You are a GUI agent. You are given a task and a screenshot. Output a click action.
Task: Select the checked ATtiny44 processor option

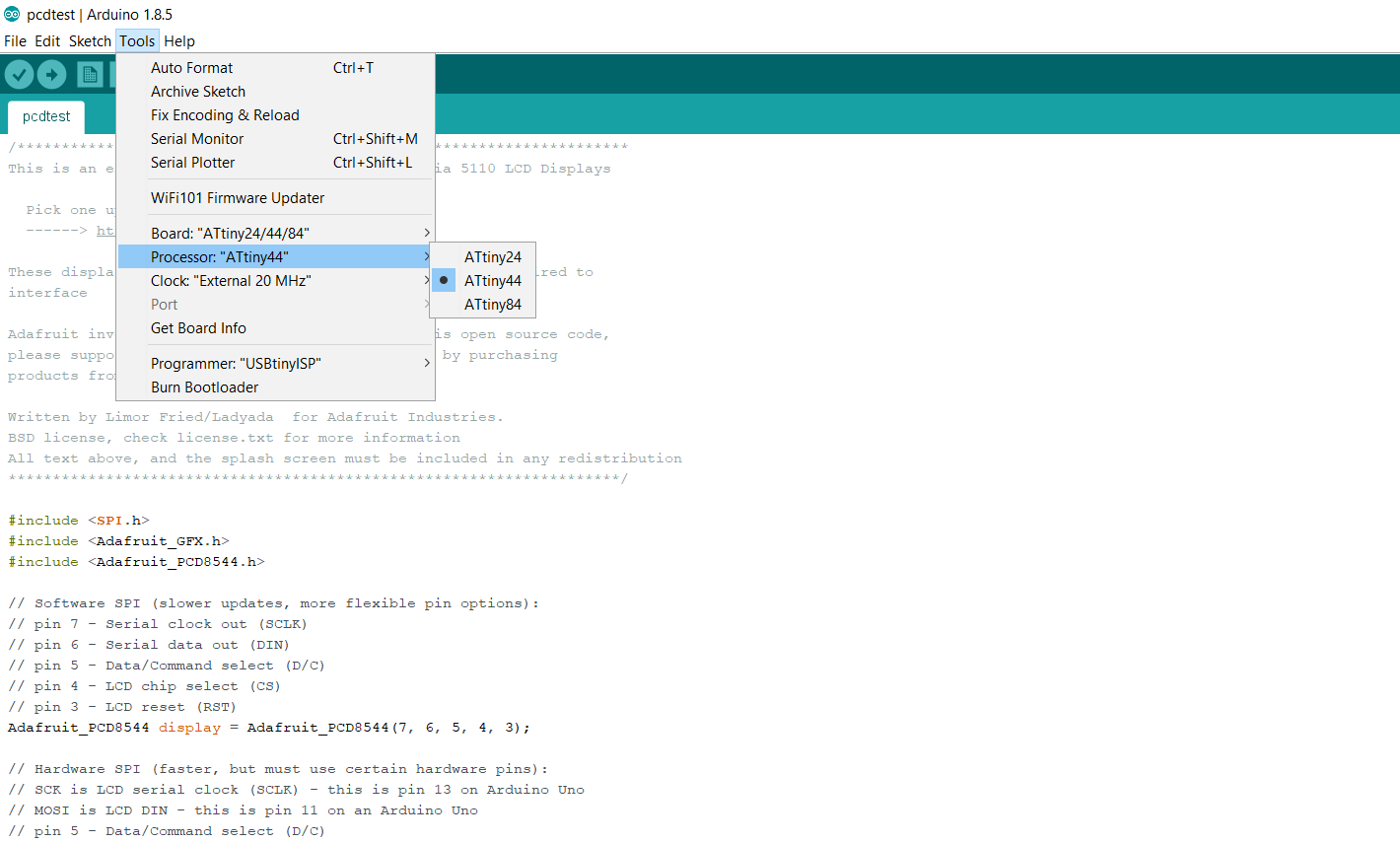coord(483,281)
